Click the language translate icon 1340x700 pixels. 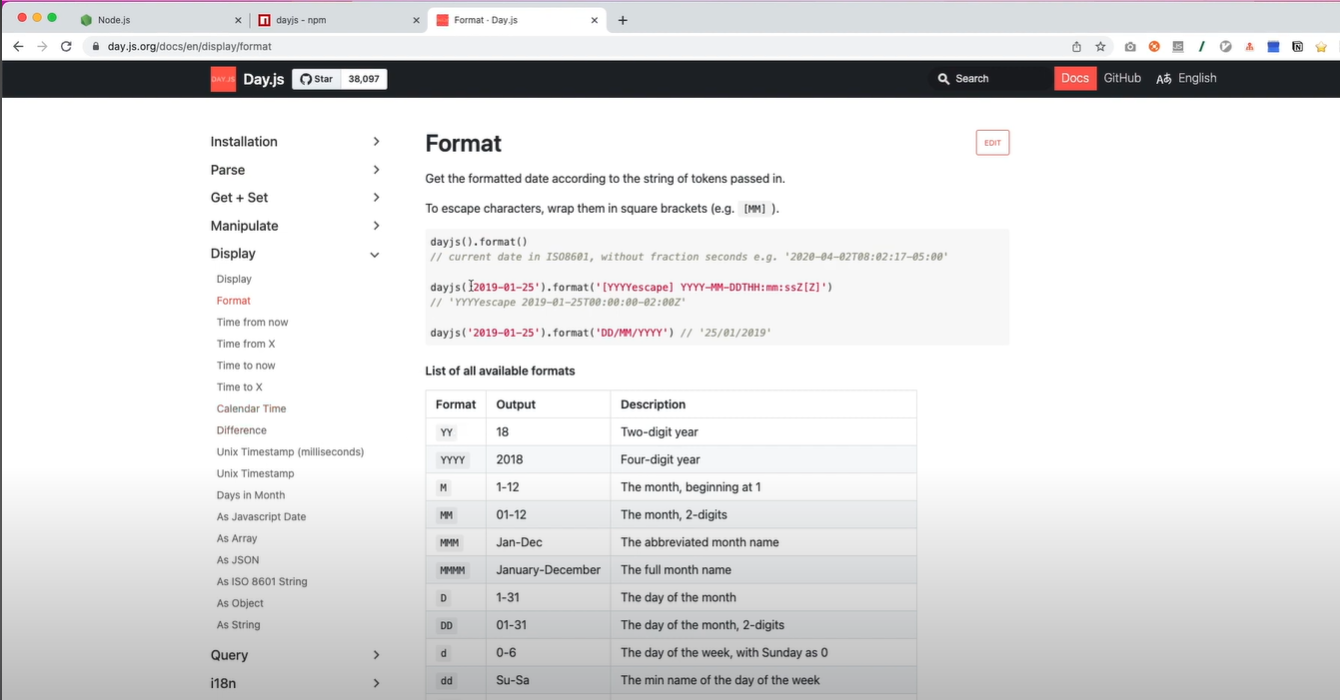pos(1163,79)
